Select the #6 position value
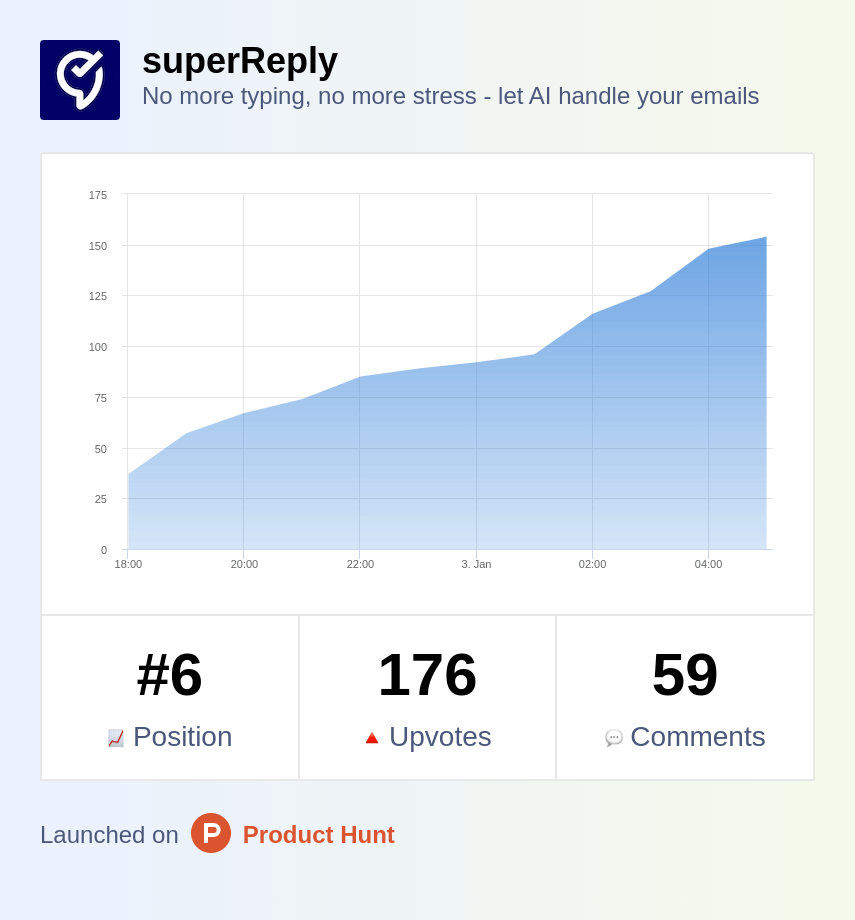Image resolution: width=855 pixels, height=920 pixels. (x=170, y=675)
